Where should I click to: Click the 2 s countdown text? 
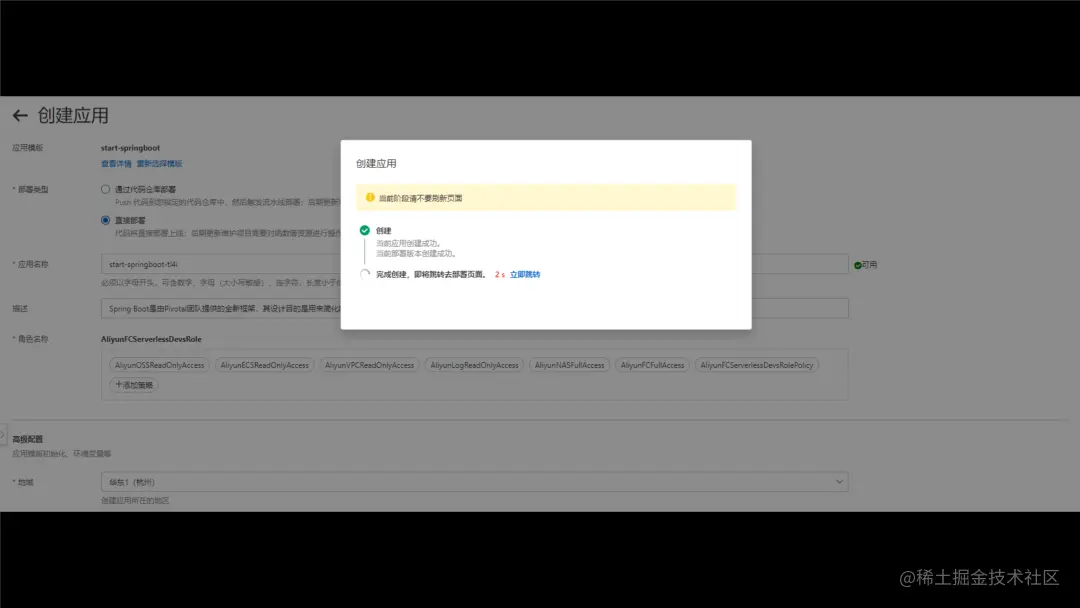499,275
